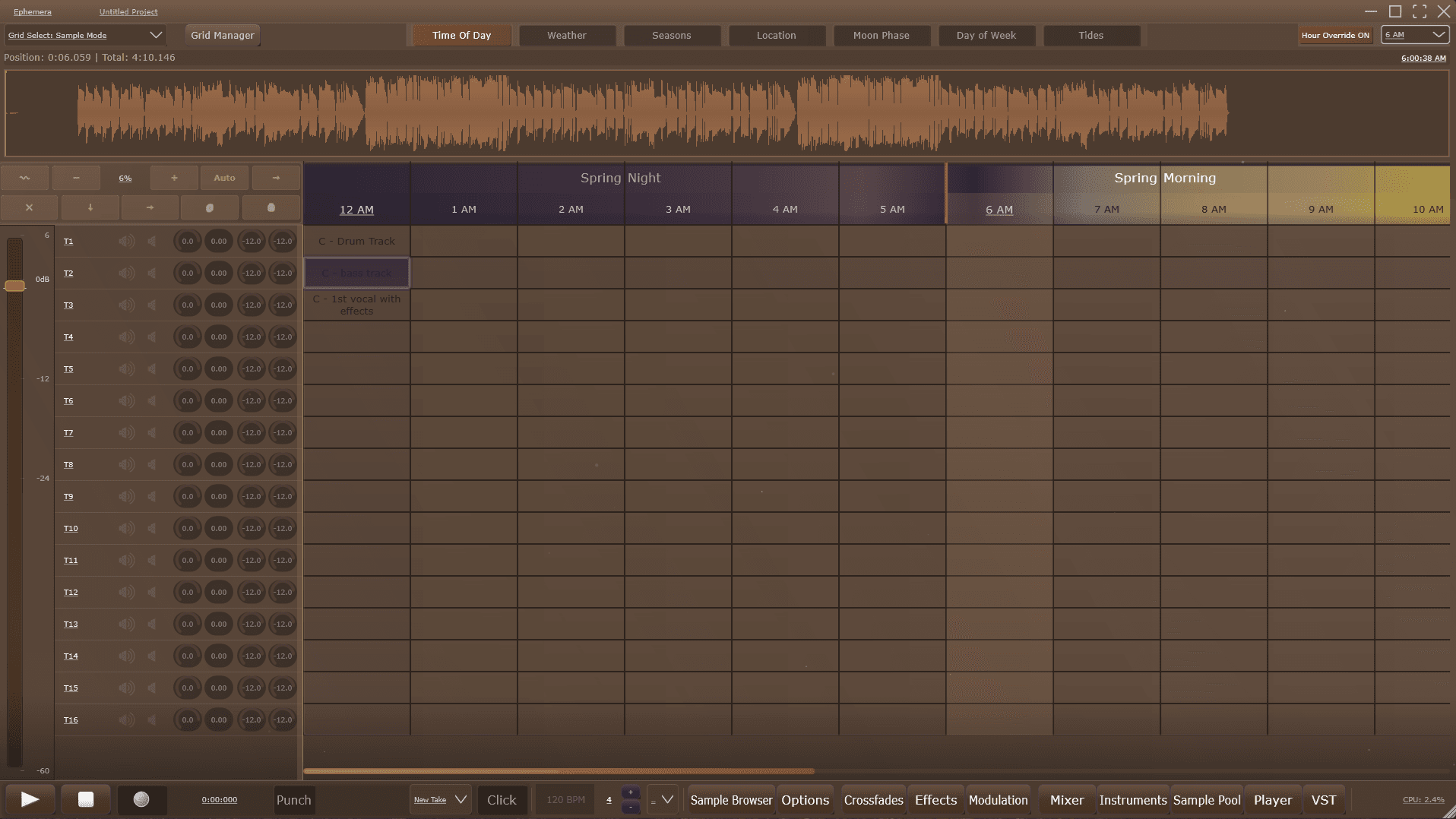Viewport: 1456px width, 819px height.
Task: Click the X button above track list
Action: pos(29,207)
